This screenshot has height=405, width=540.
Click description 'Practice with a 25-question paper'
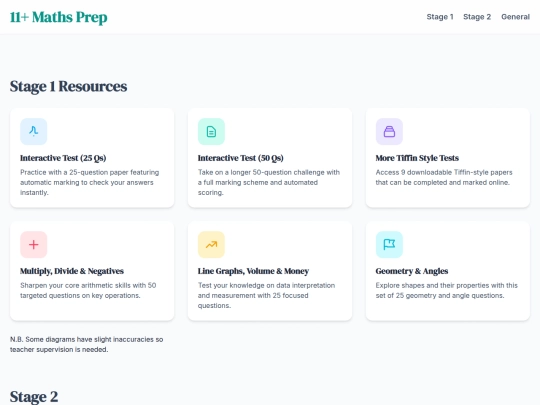(x=90, y=182)
